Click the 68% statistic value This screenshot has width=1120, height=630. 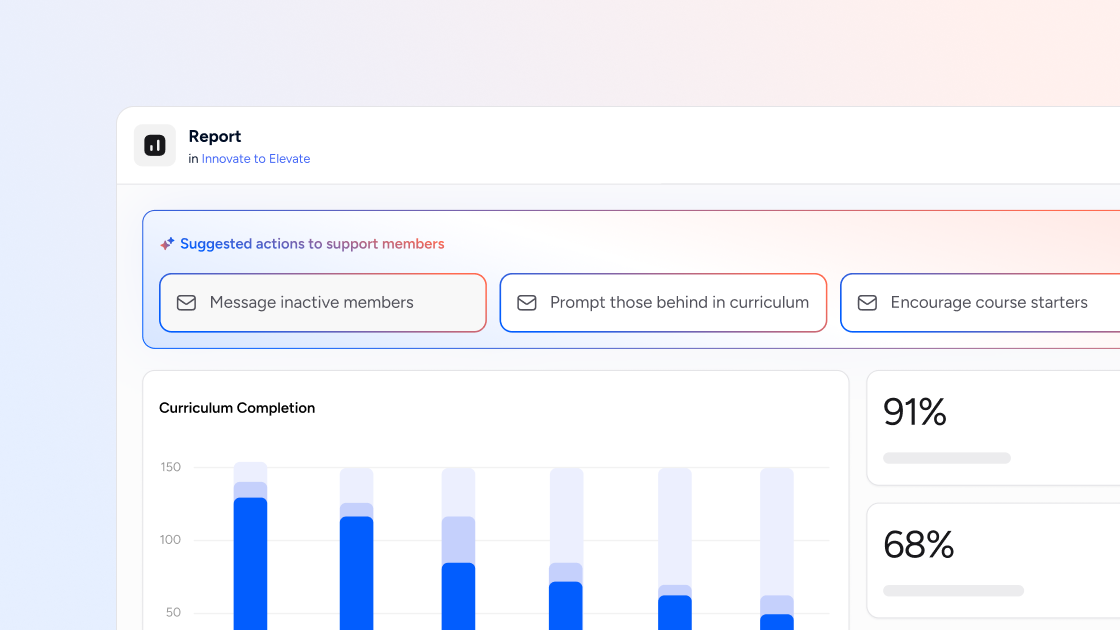click(x=919, y=545)
